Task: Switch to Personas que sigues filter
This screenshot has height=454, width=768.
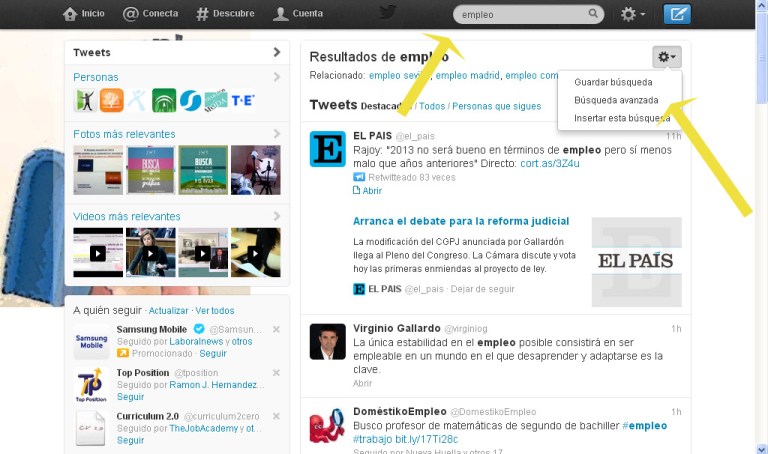Action: 497,106
